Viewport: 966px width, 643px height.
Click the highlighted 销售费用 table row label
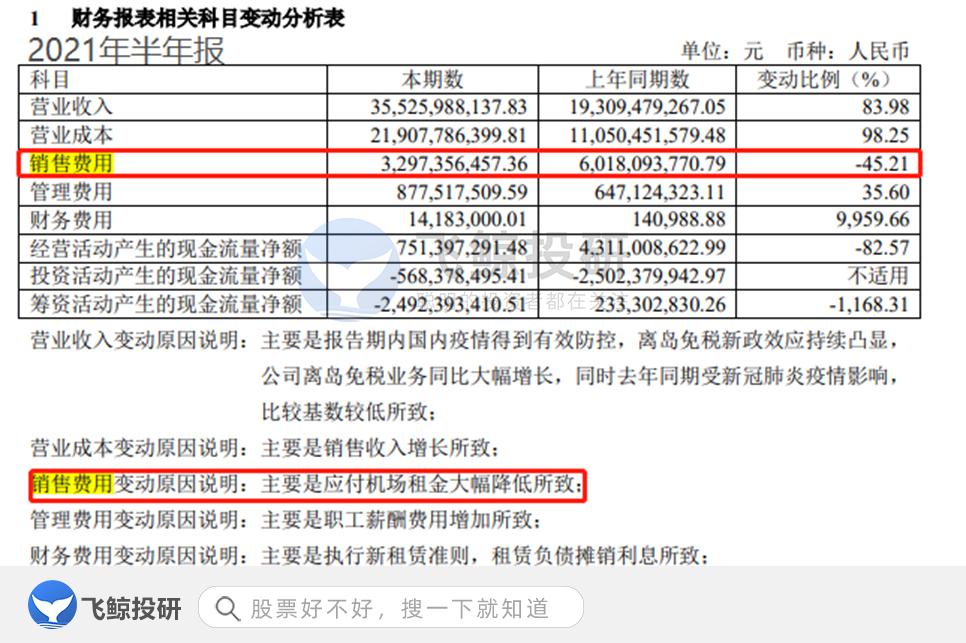pyautogui.click(x=71, y=163)
